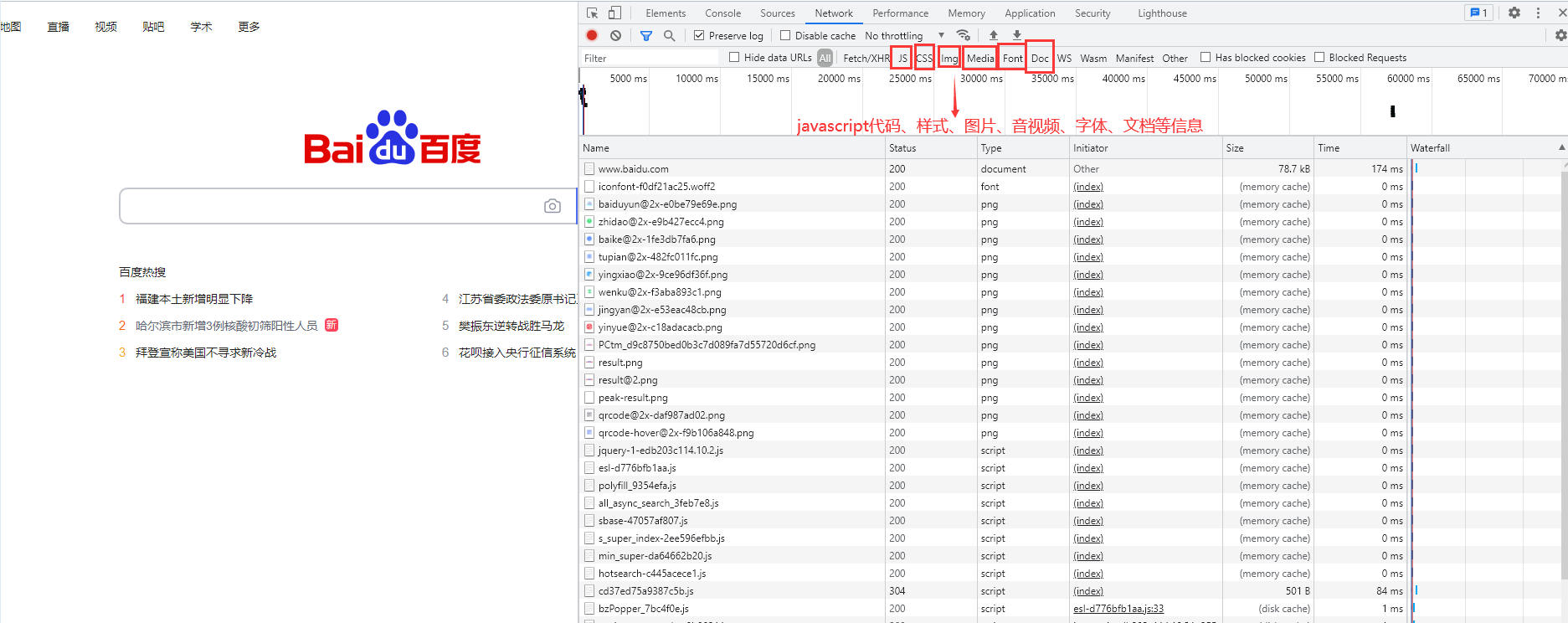Filter requests by Other type
The width and height of the screenshot is (1568, 623).
(x=1175, y=58)
